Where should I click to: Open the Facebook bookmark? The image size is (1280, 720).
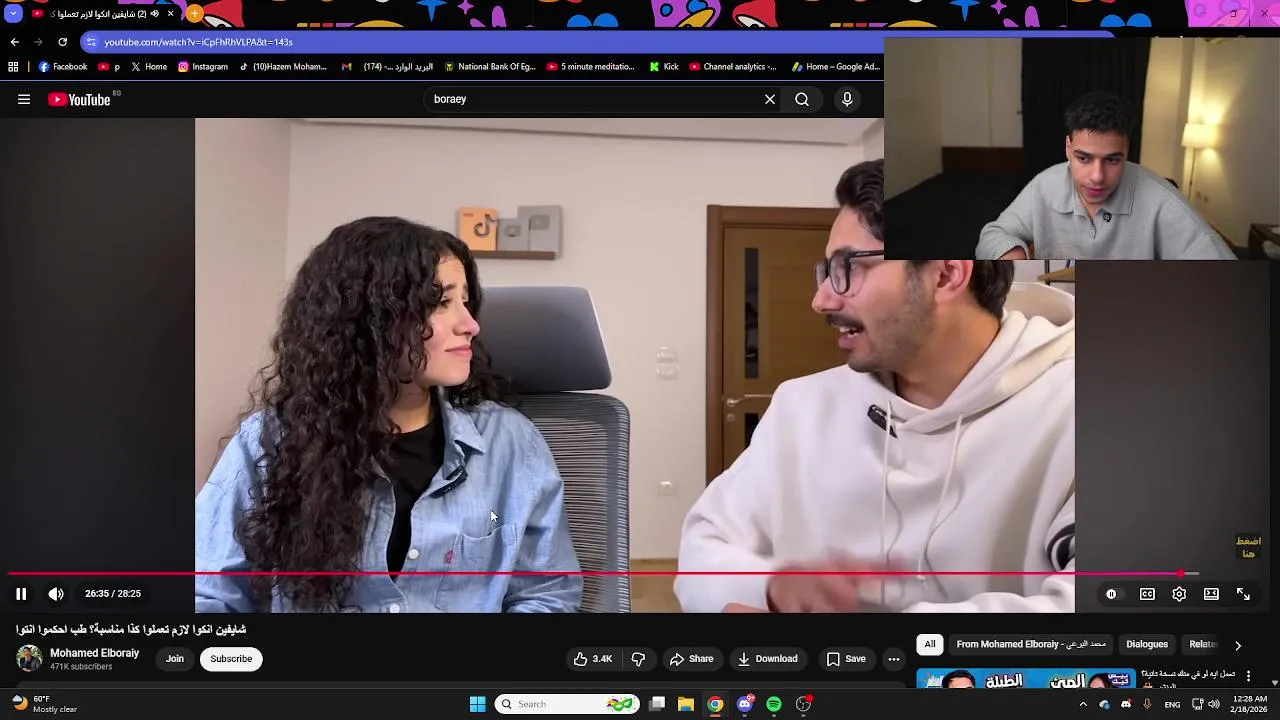63,67
